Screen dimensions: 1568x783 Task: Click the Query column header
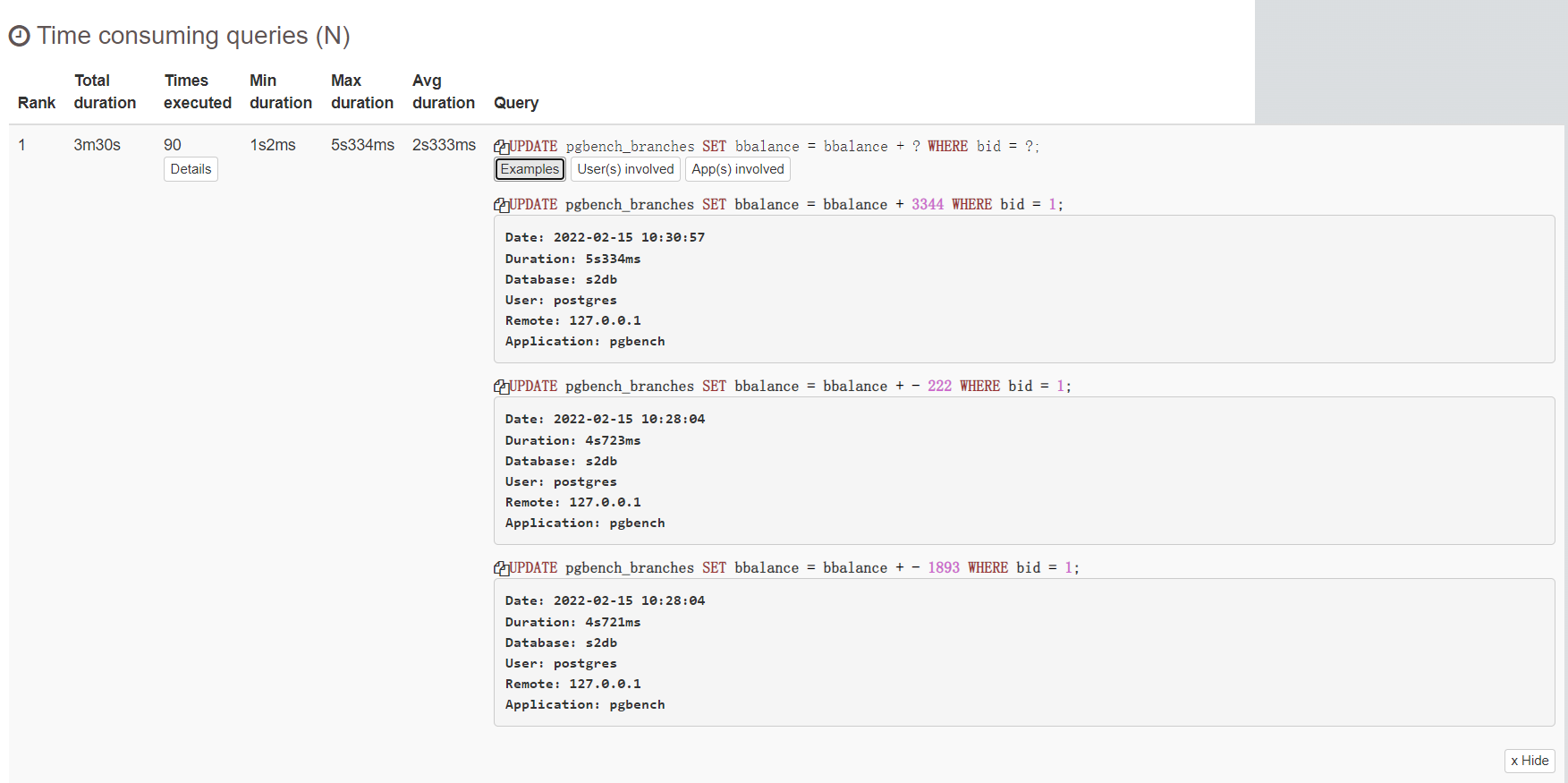[516, 103]
